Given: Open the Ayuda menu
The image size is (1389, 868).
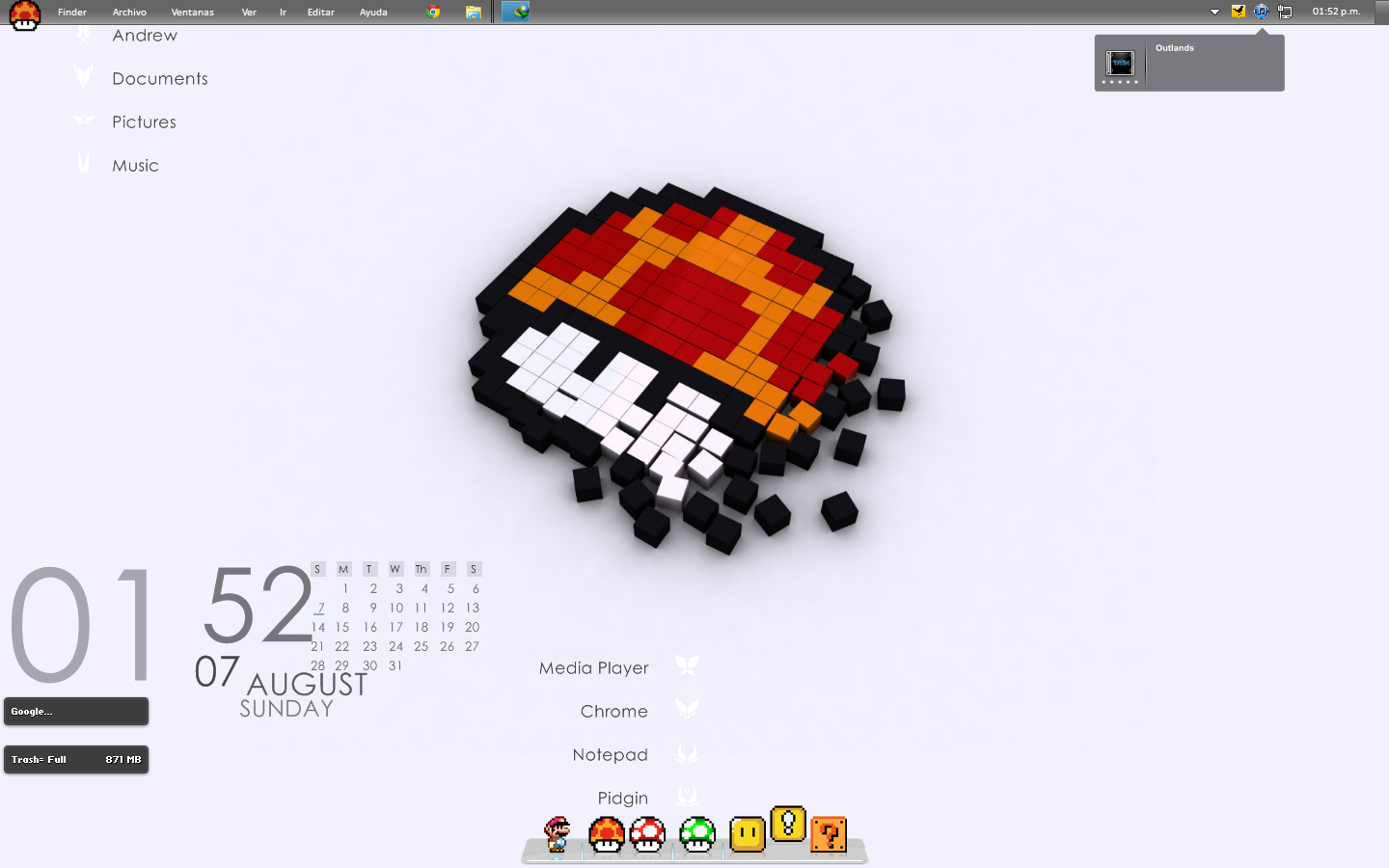Looking at the screenshot, I should [373, 12].
